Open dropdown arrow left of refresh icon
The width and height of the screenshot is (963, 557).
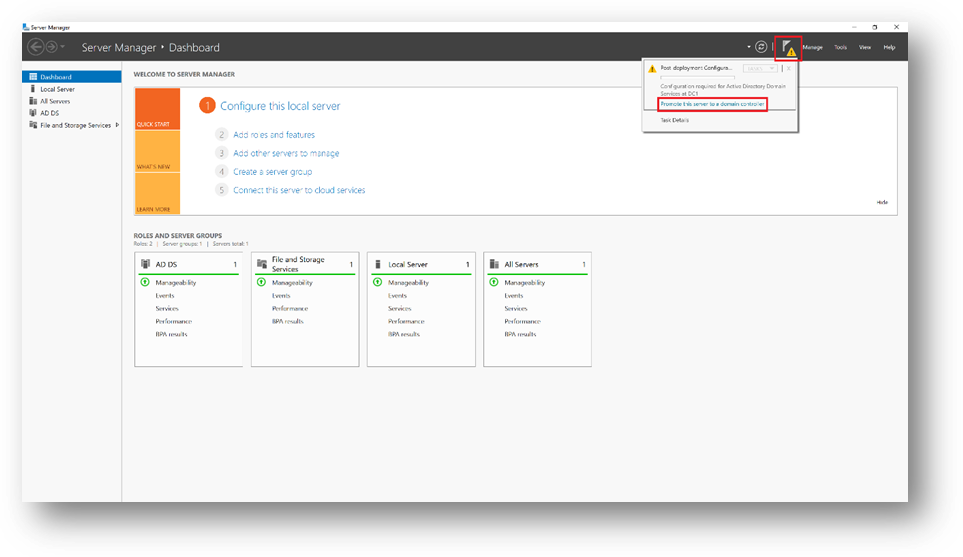[749, 47]
